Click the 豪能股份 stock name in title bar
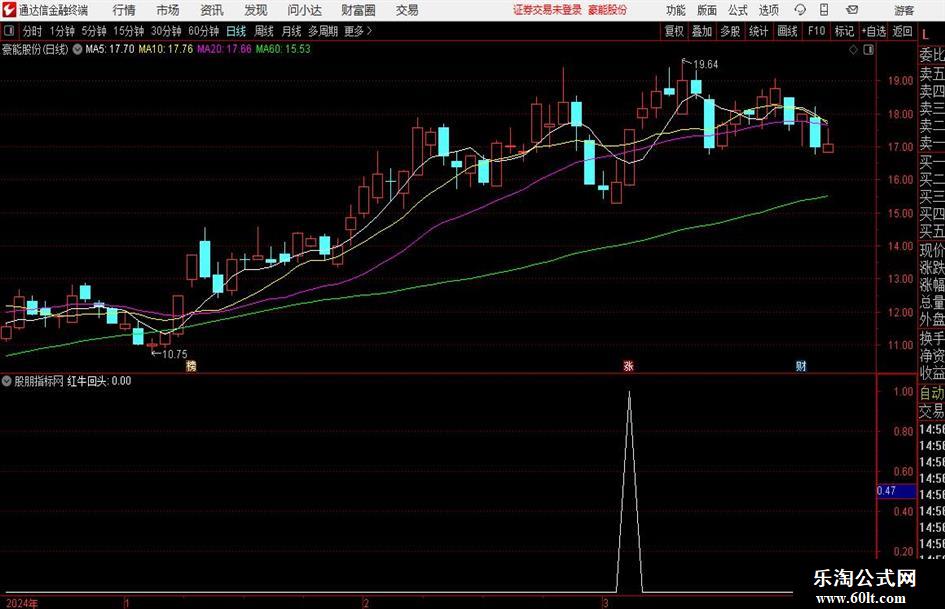The image size is (945, 609). coord(607,10)
